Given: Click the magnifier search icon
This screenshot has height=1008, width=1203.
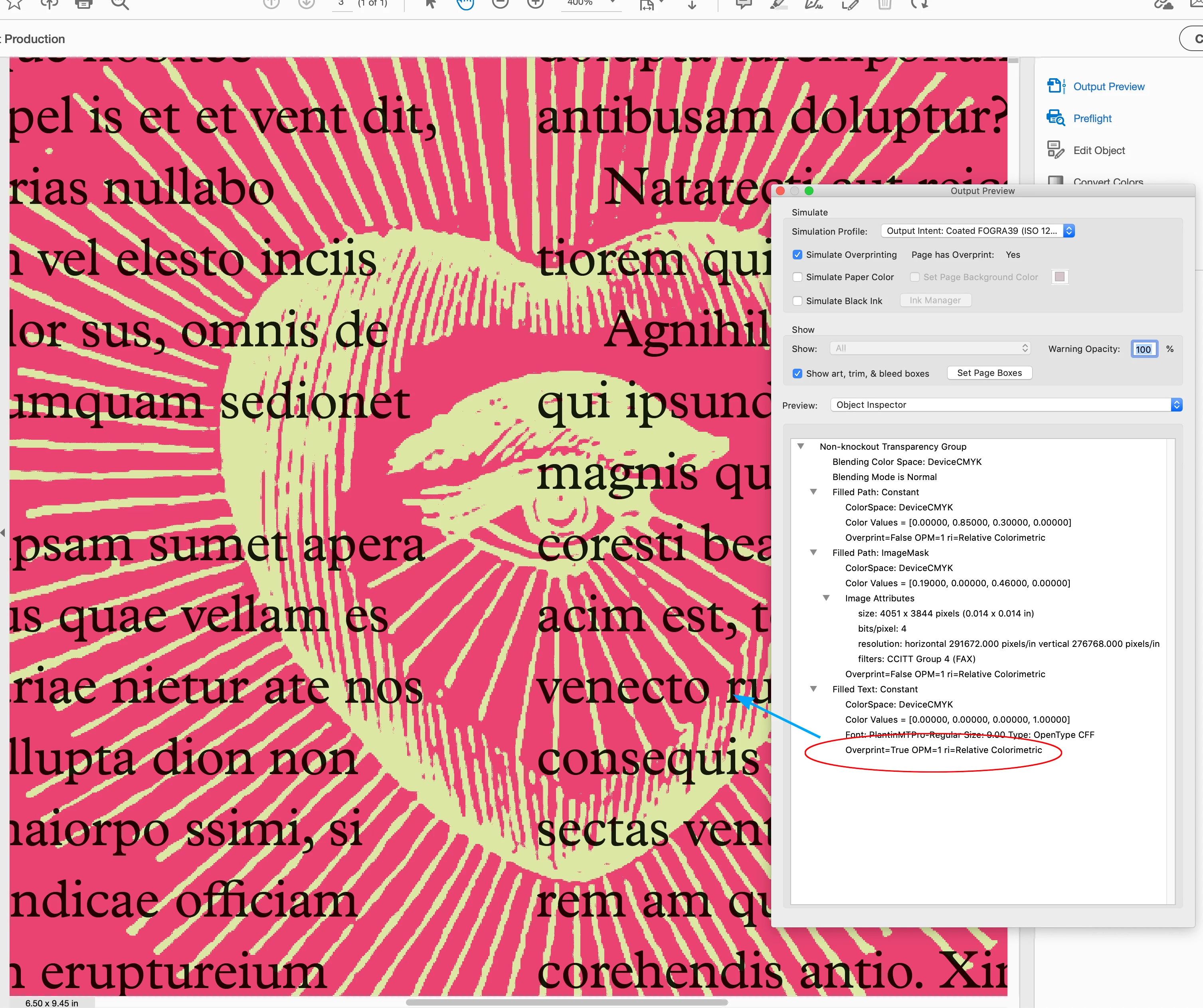Looking at the screenshot, I should click(119, 4).
